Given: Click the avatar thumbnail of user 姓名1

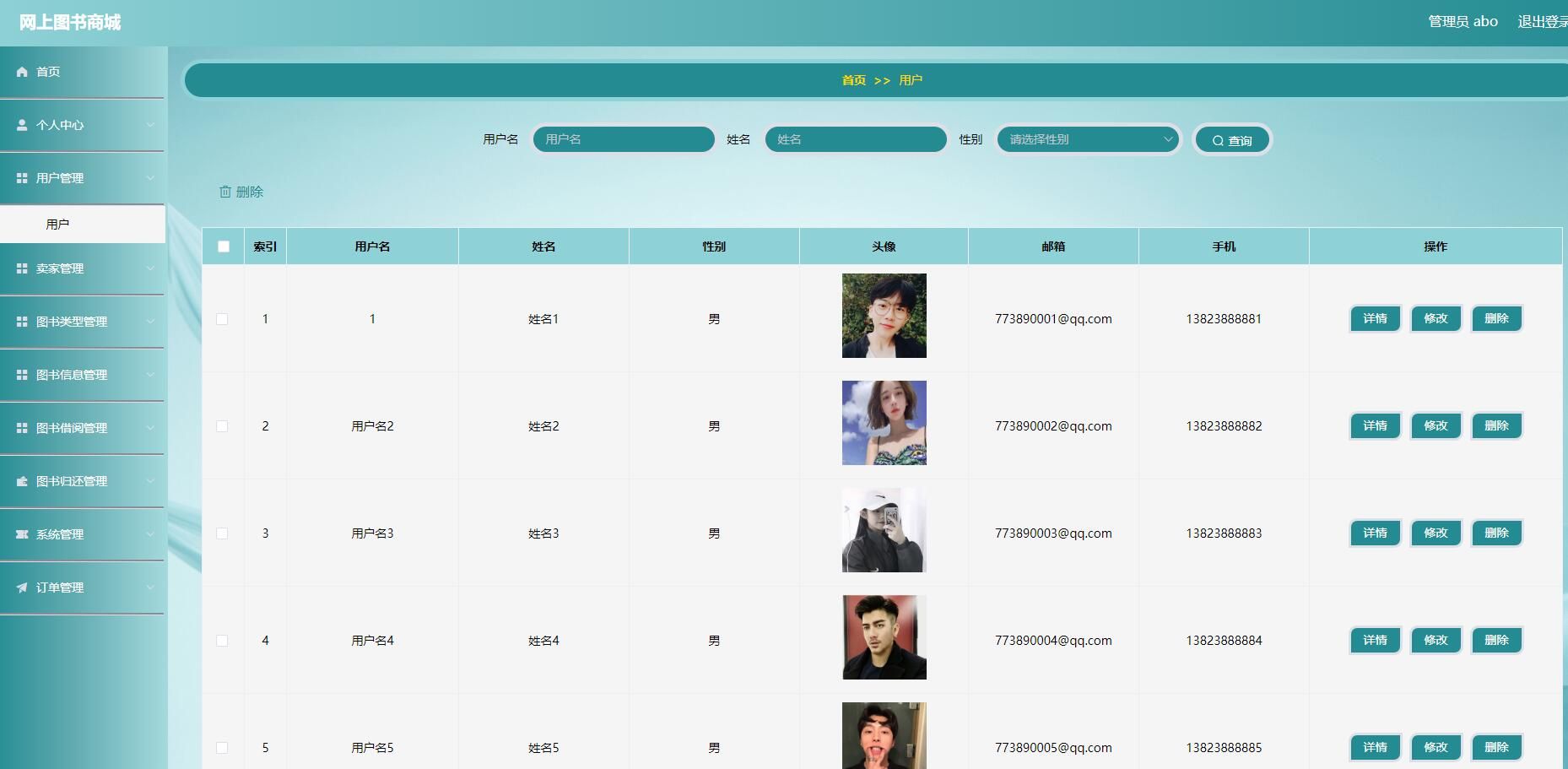Looking at the screenshot, I should (884, 316).
